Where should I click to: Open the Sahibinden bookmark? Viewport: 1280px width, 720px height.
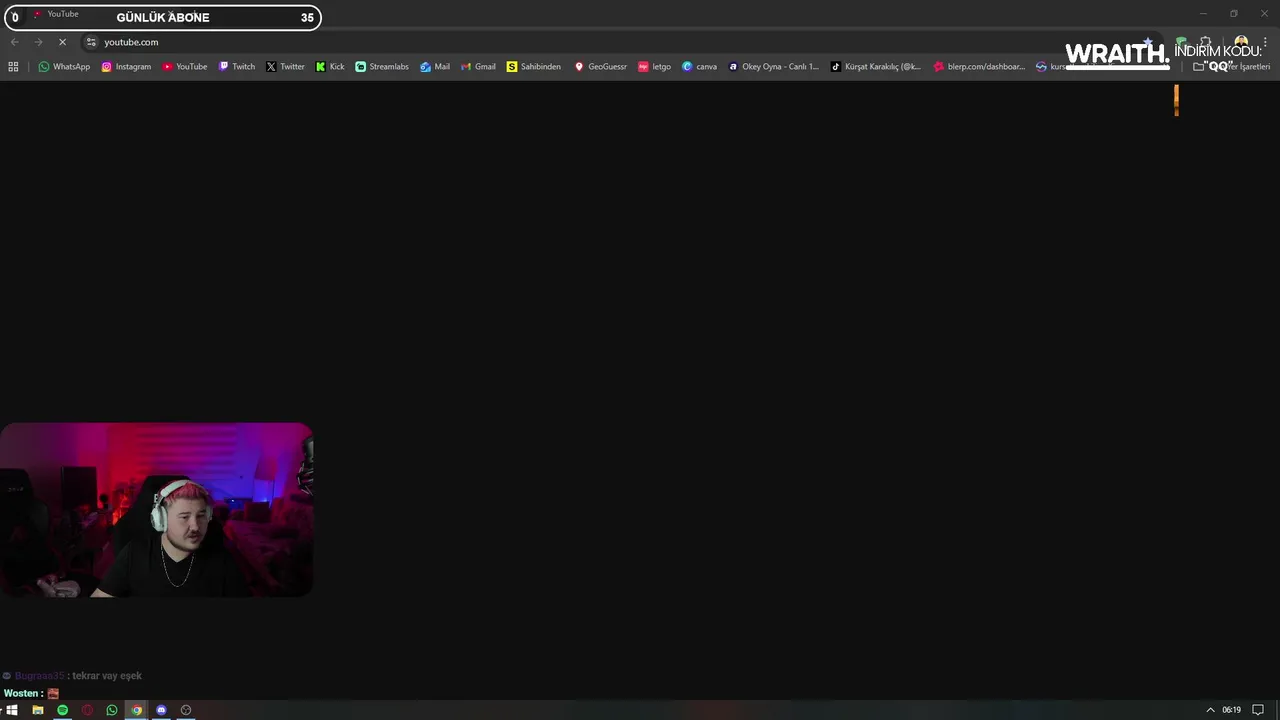534,67
